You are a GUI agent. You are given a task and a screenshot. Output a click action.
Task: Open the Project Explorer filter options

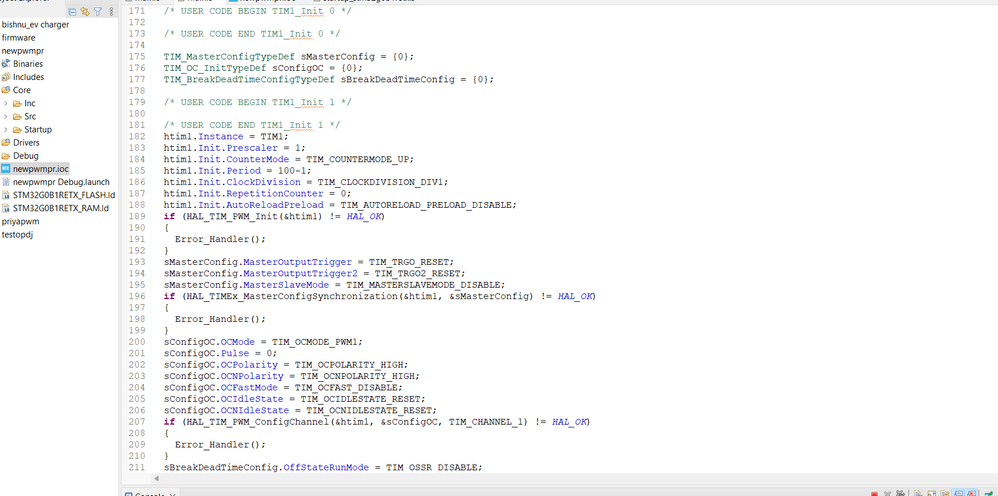point(98,11)
